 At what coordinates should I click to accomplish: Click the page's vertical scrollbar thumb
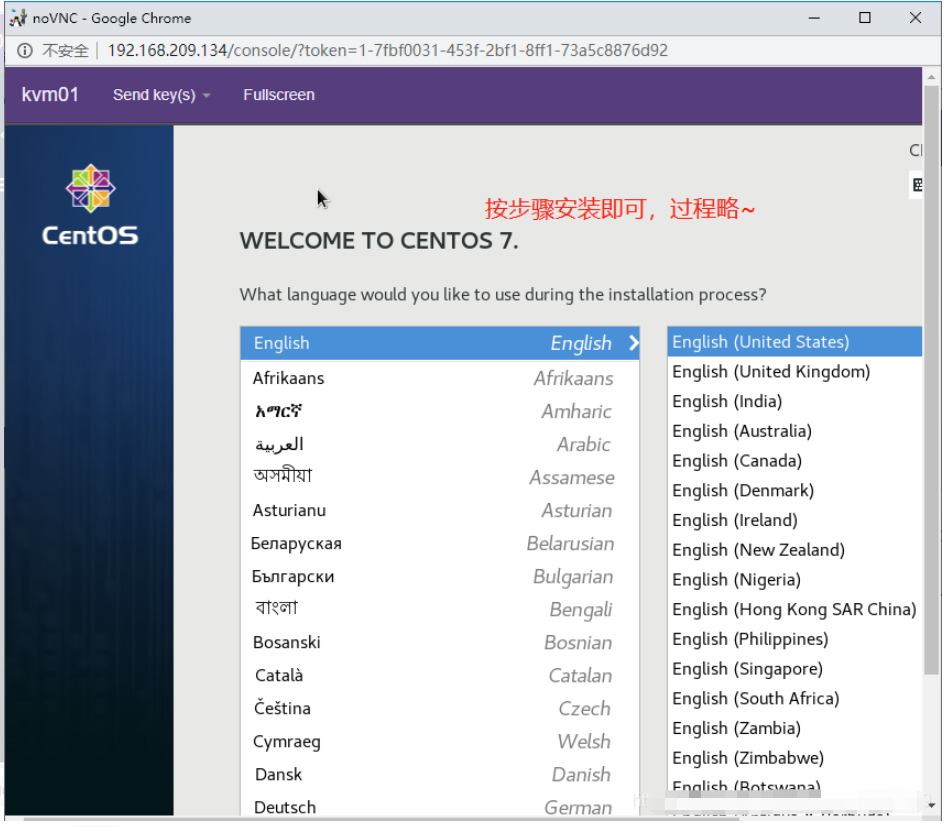[x=931, y=381]
